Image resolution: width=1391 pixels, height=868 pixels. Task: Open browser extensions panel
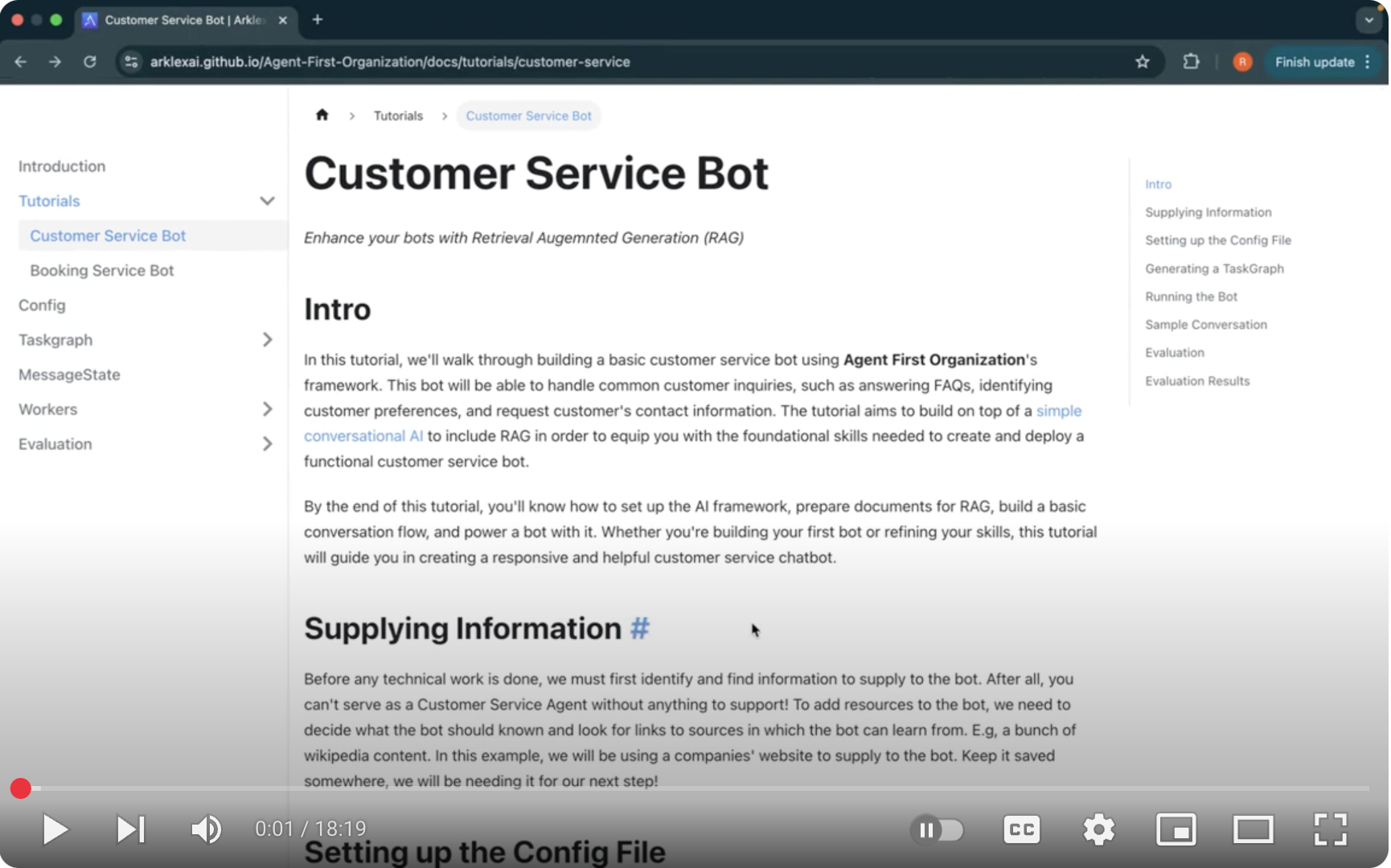click(x=1191, y=61)
